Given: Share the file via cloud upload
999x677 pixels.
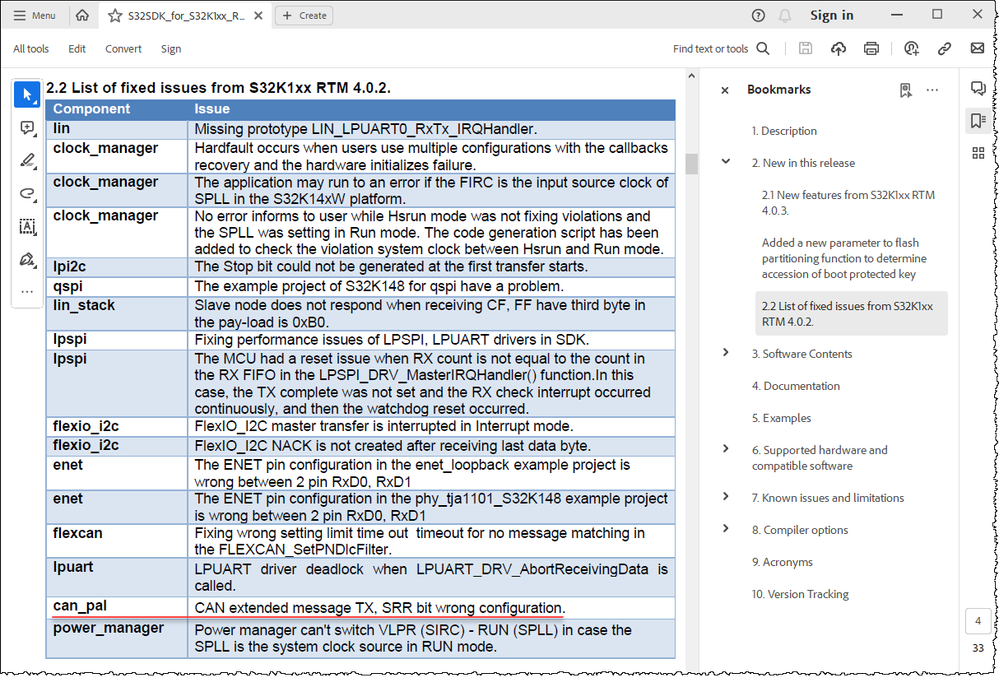Looking at the screenshot, I should tap(838, 47).
